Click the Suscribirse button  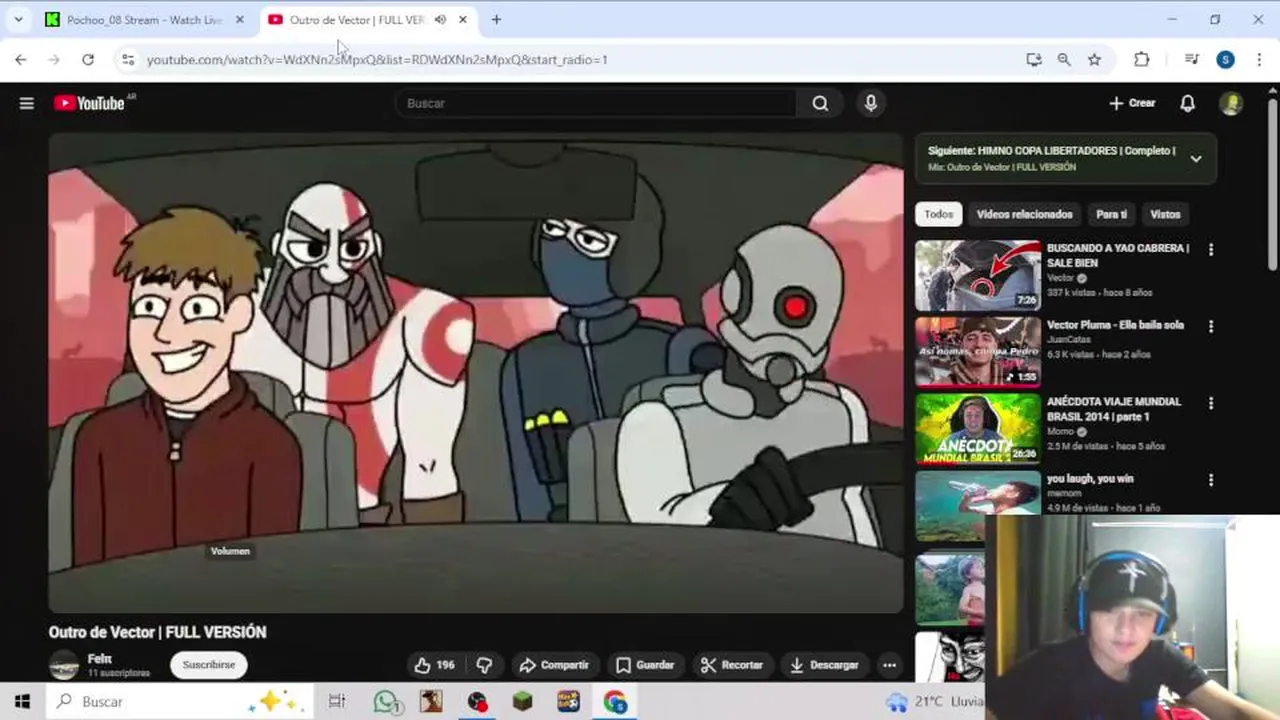pos(209,665)
